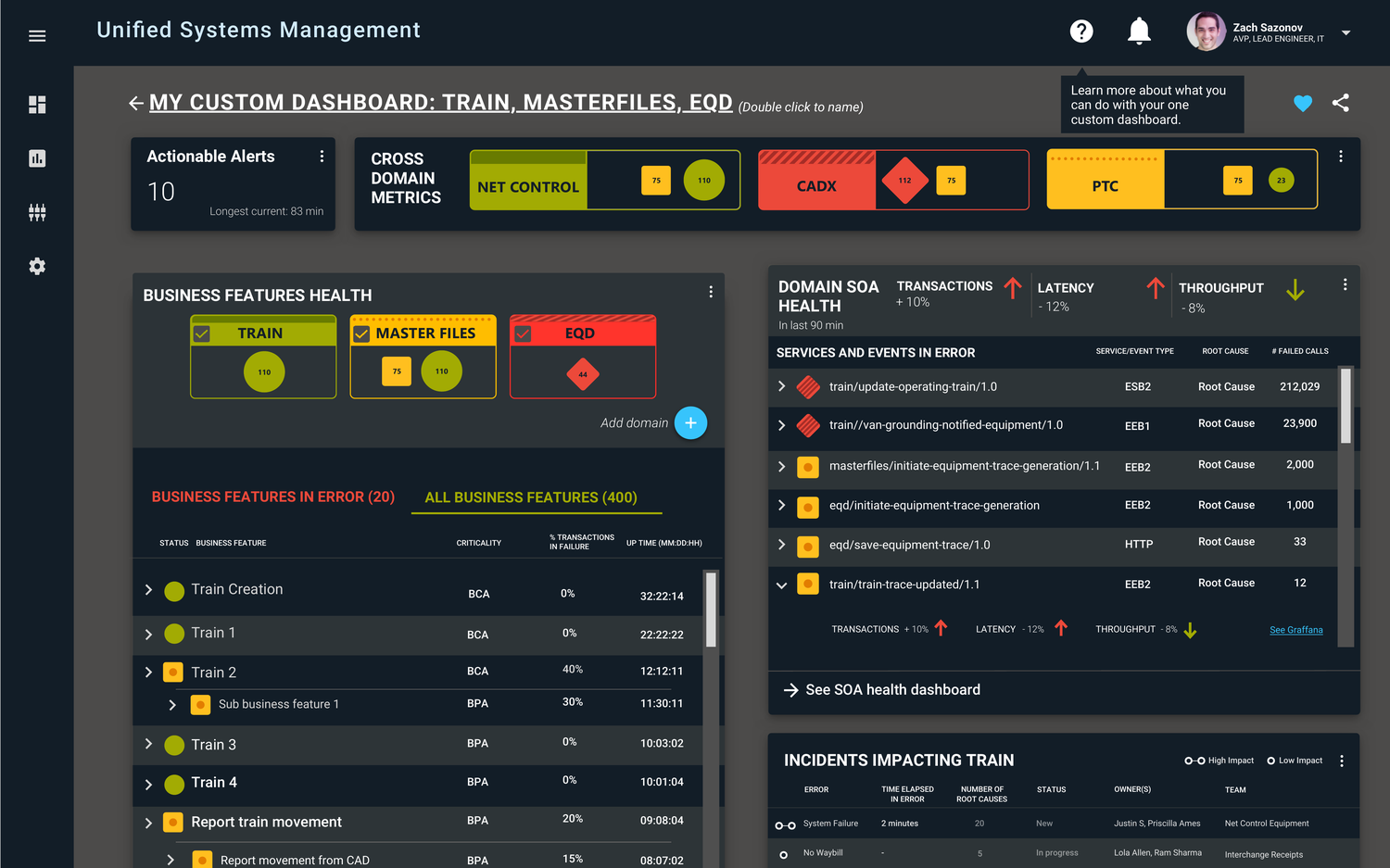Share the dashboard via the share icon
Image resolution: width=1390 pixels, height=868 pixels.
click(x=1340, y=103)
